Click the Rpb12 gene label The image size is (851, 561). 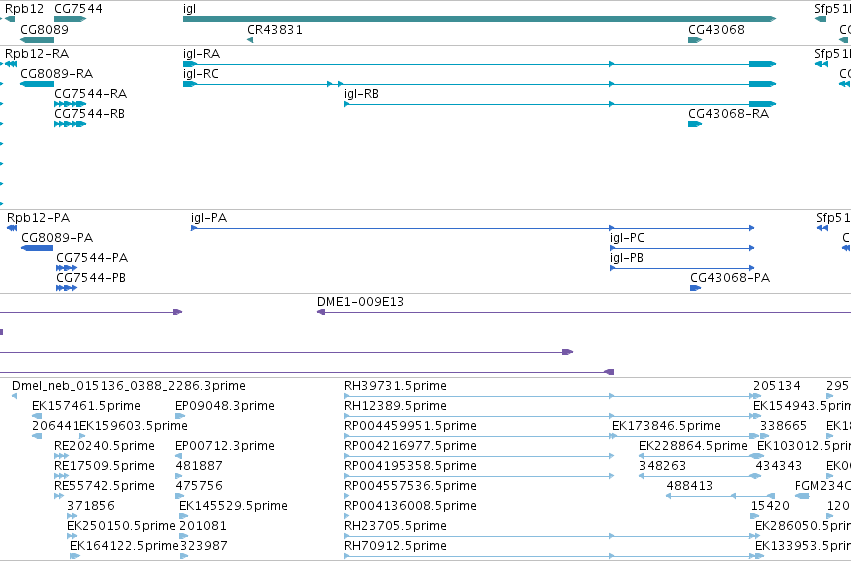(24, 9)
